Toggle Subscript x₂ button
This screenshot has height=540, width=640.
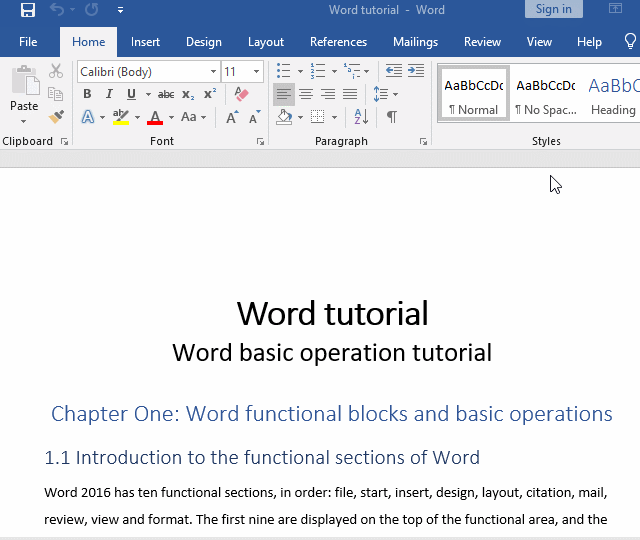(188, 95)
